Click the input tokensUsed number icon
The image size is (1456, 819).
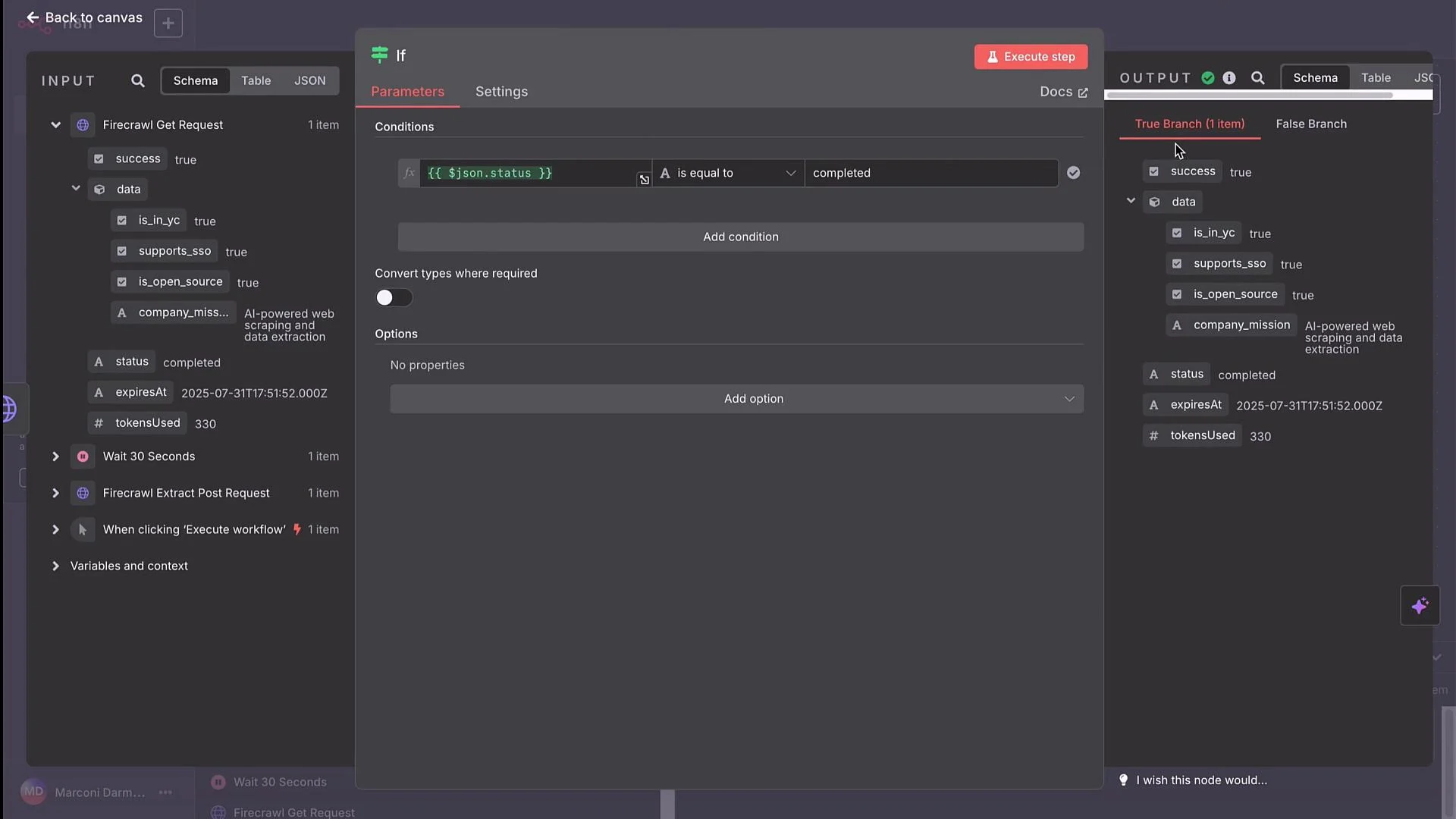pos(99,423)
